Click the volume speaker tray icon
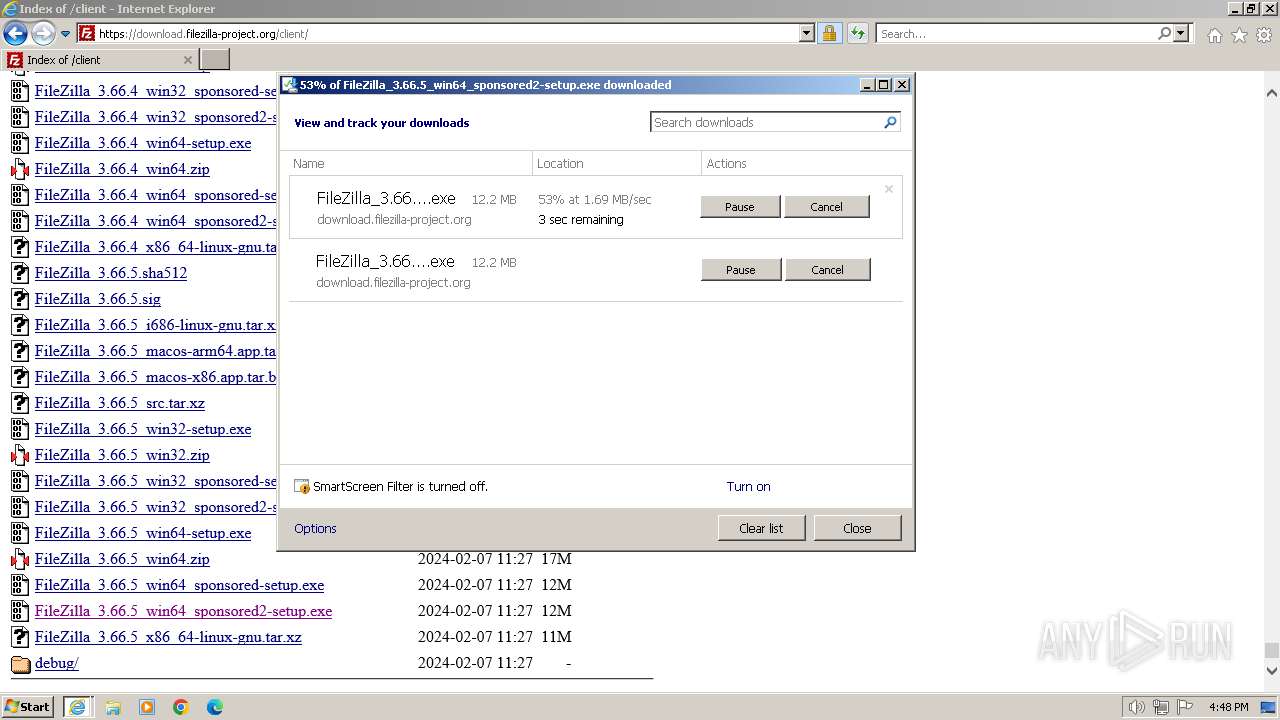 [1137, 707]
